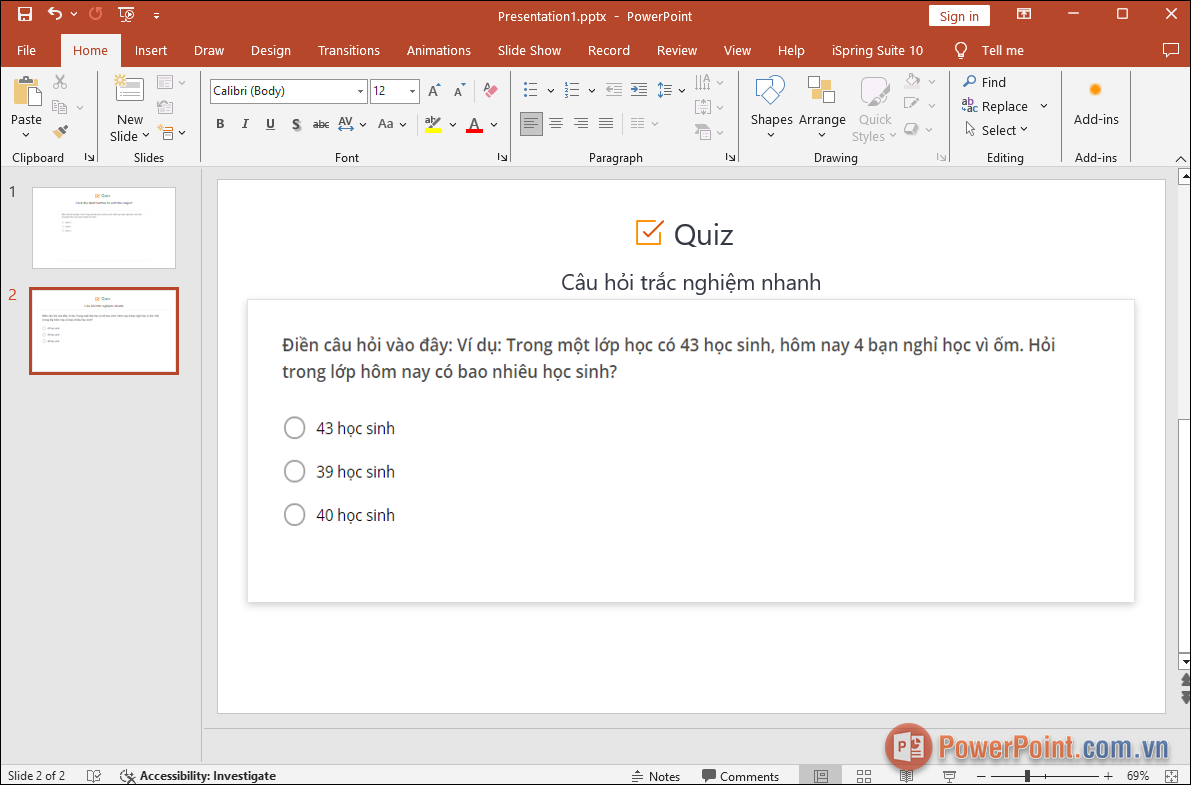
Task: Open the text highlight color picker
Action: coord(453,124)
